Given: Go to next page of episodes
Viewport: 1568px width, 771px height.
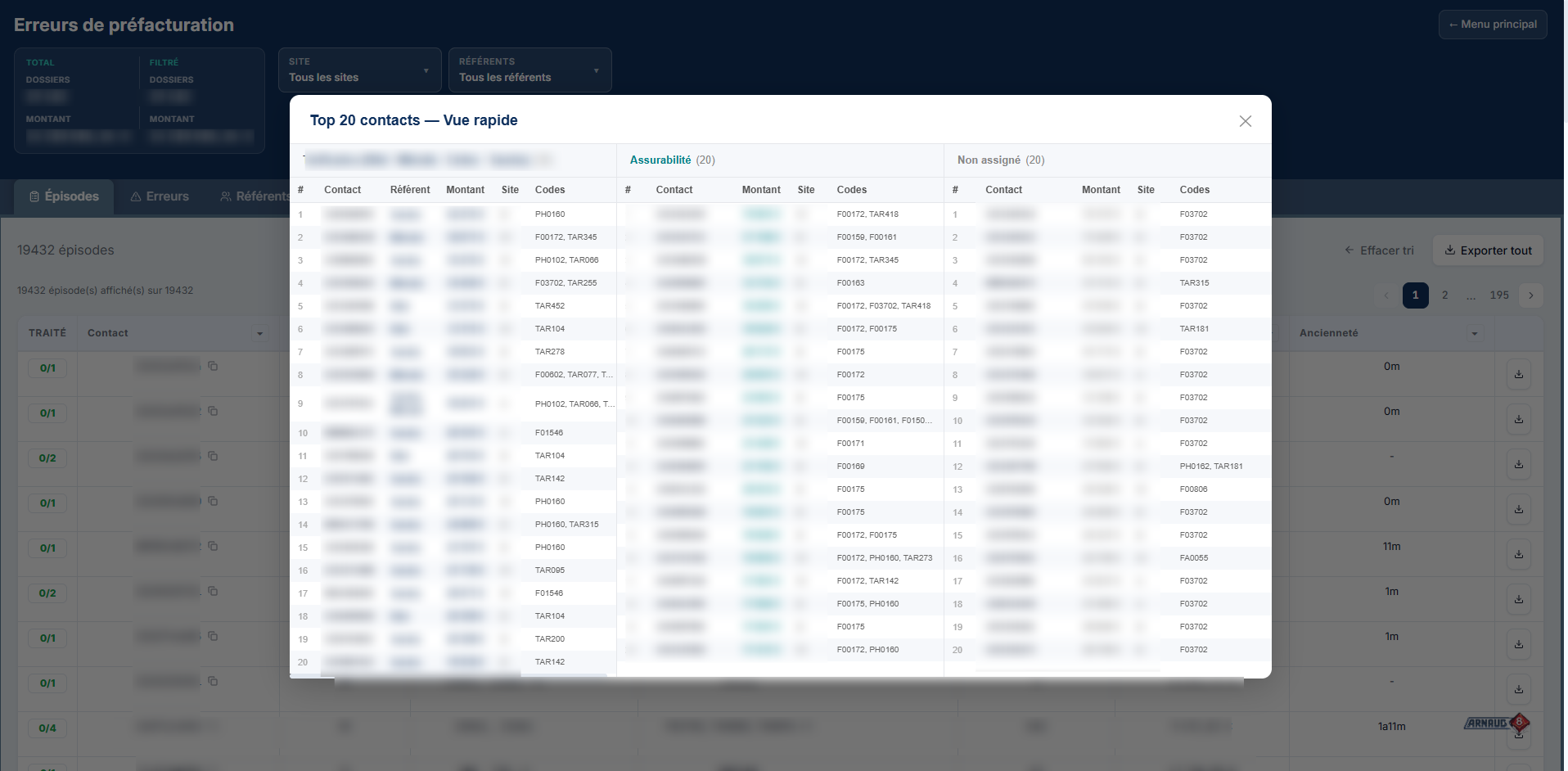Looking at the screenshot, I should tap(1530, 295).
